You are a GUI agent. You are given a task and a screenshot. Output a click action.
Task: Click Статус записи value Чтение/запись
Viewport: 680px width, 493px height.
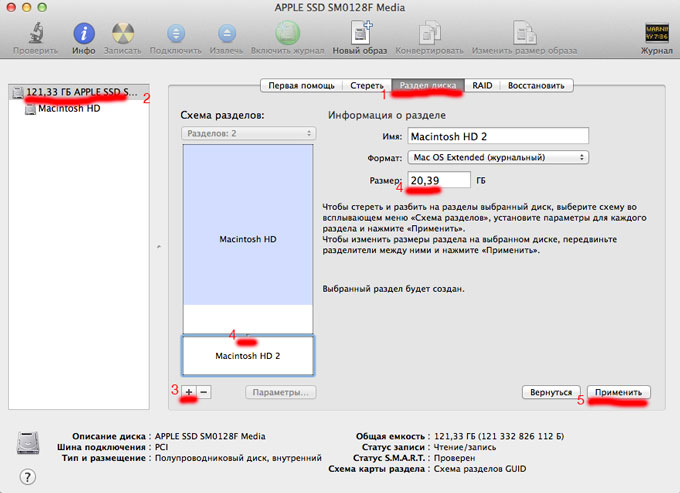(x=465, y=447)
